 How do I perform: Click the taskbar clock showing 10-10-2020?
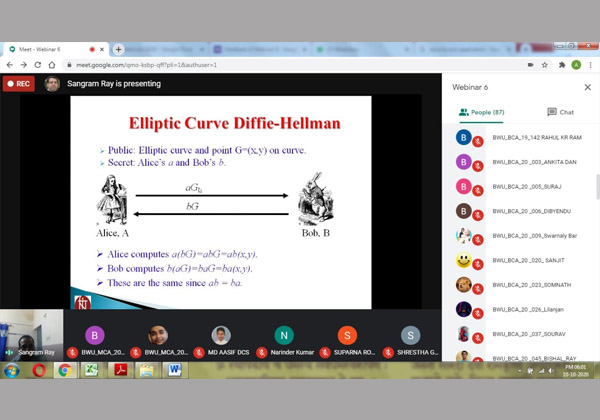(x=575, y=371)
